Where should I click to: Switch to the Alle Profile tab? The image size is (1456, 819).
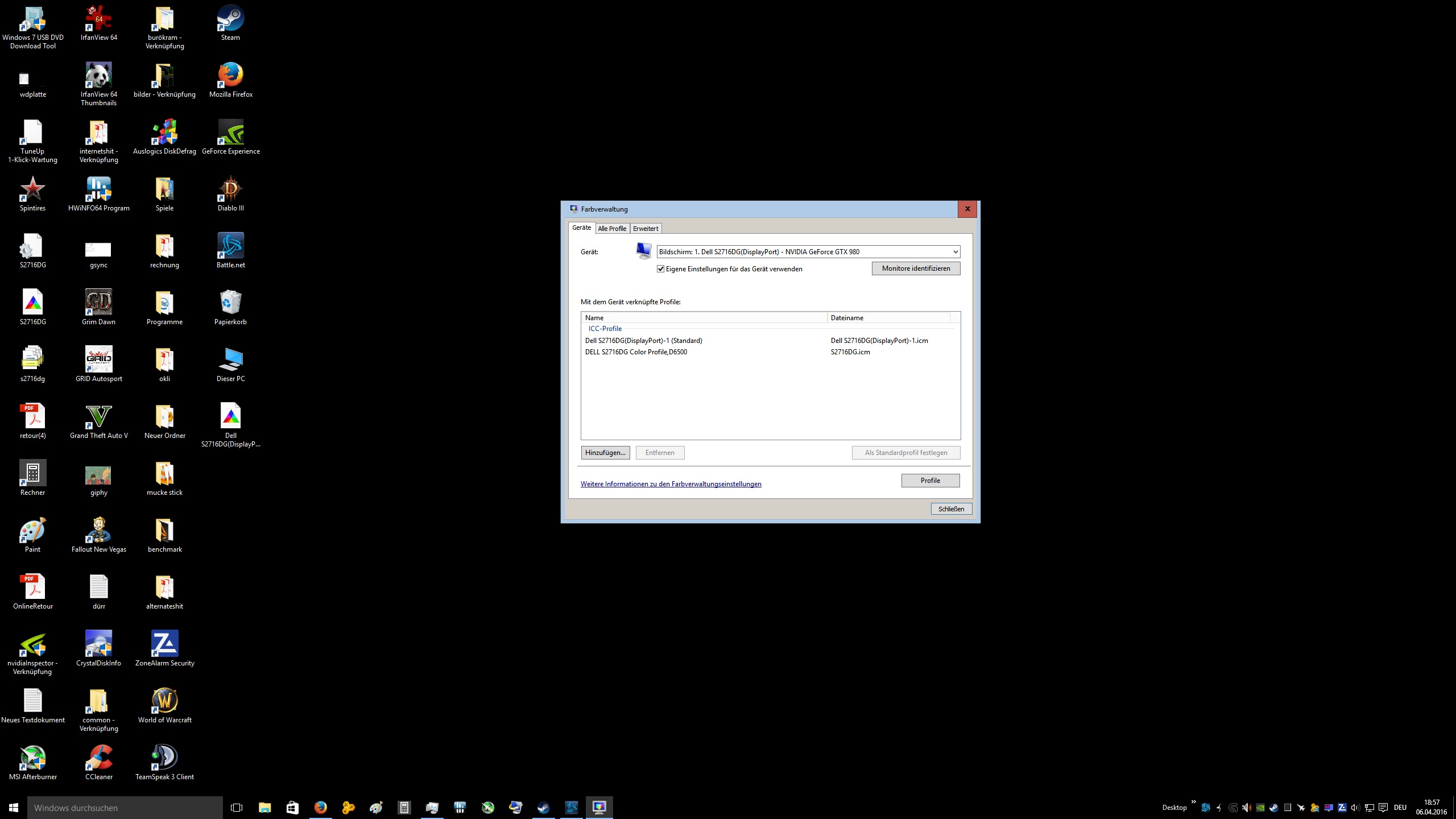(x=612, y=229)
